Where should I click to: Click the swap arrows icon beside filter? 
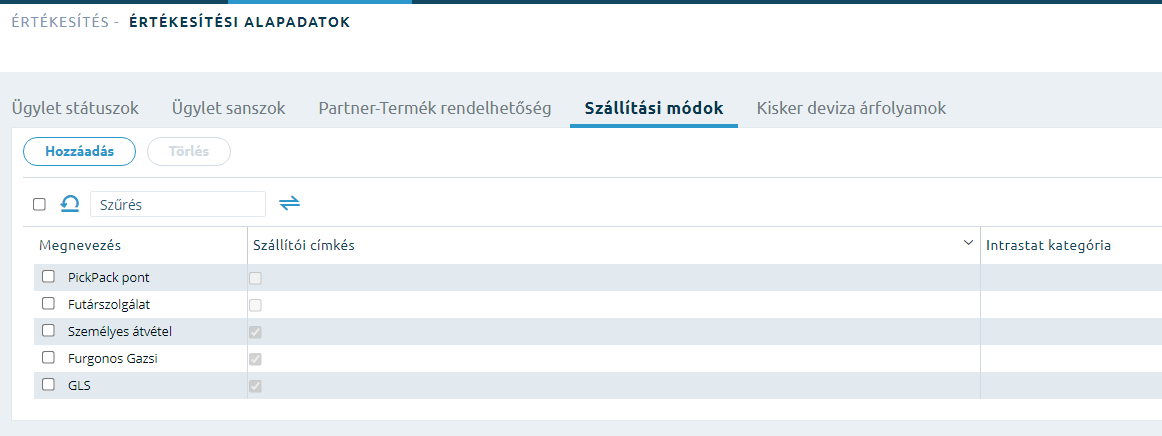click(289, 203)
